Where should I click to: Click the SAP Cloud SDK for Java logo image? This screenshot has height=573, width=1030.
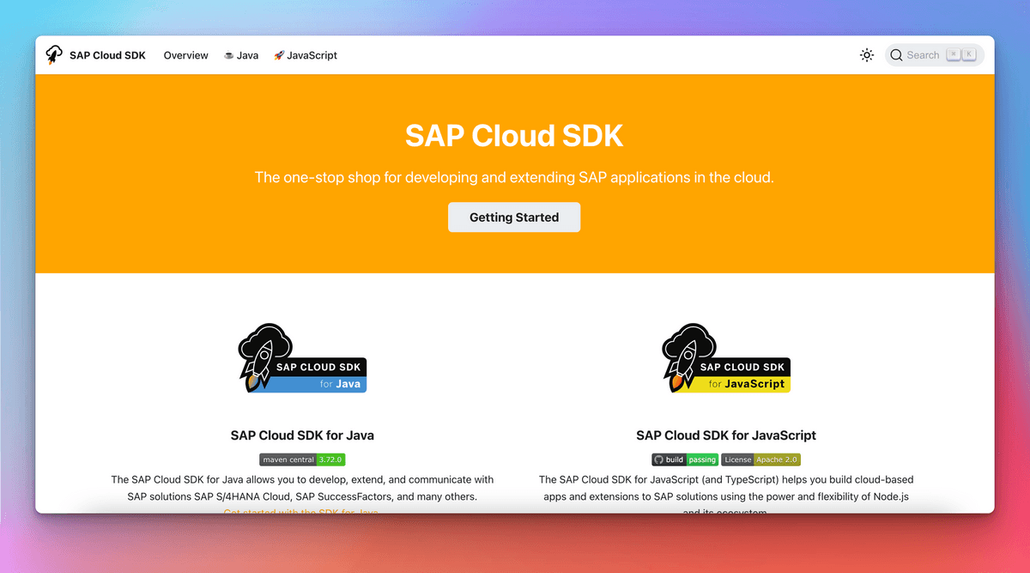(302, 358)
